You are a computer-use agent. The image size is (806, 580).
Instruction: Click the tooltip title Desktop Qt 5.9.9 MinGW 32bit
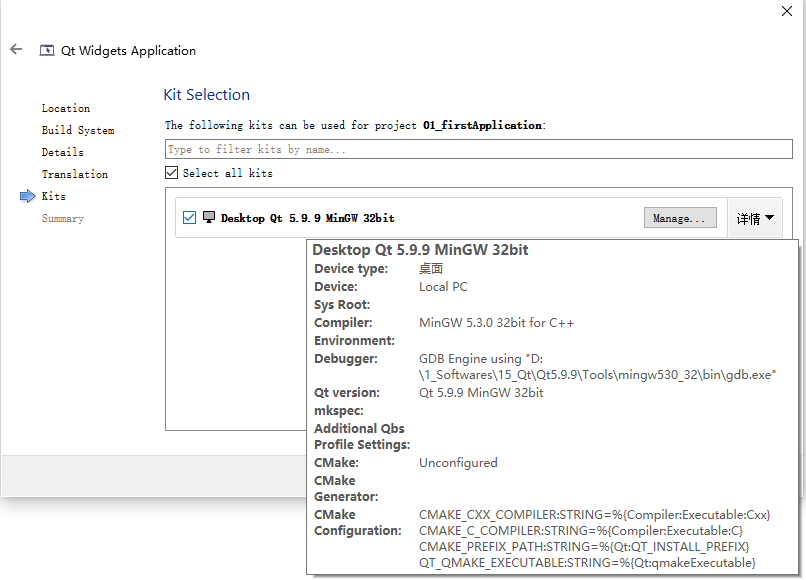420,249
